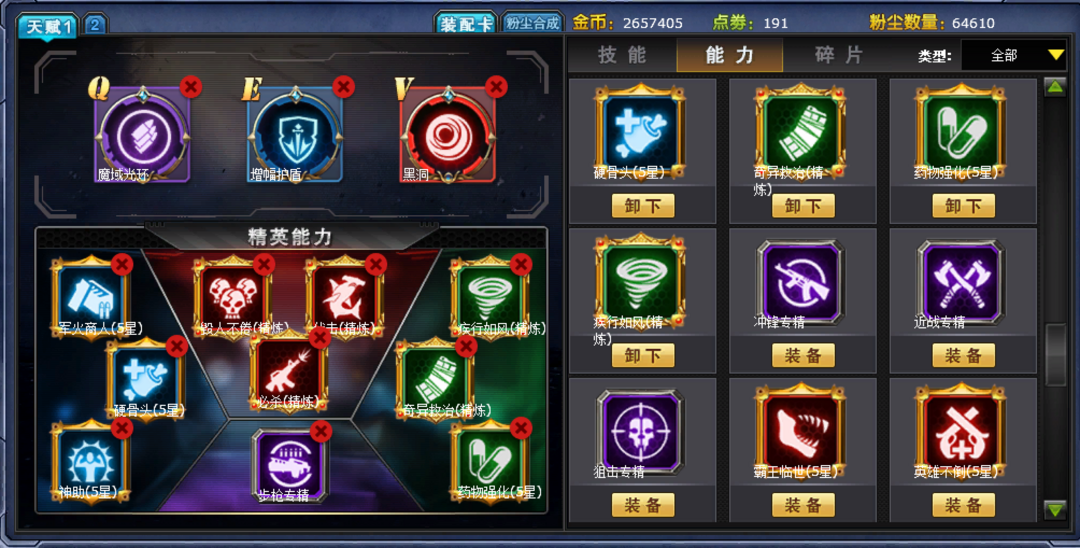
Task: Click the ability list scrollbar thumb
Action: (1055, 354)
